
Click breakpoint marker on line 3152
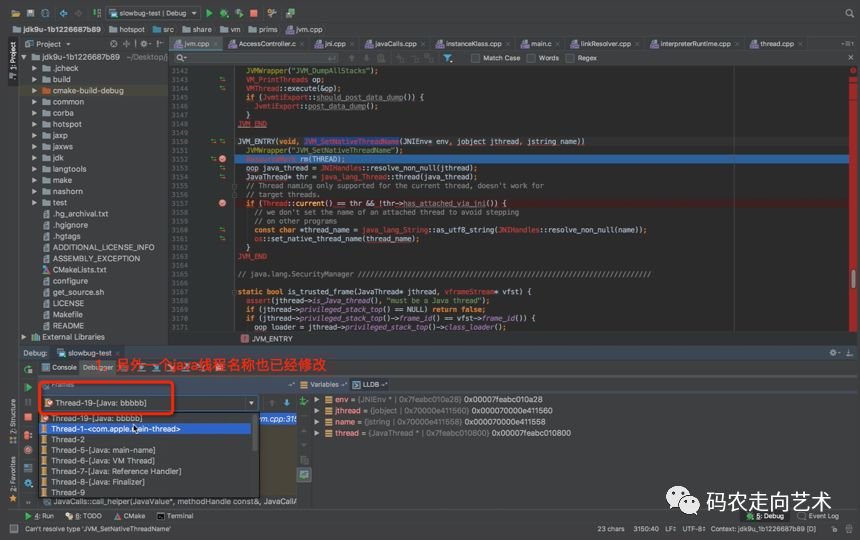point(222,159)
